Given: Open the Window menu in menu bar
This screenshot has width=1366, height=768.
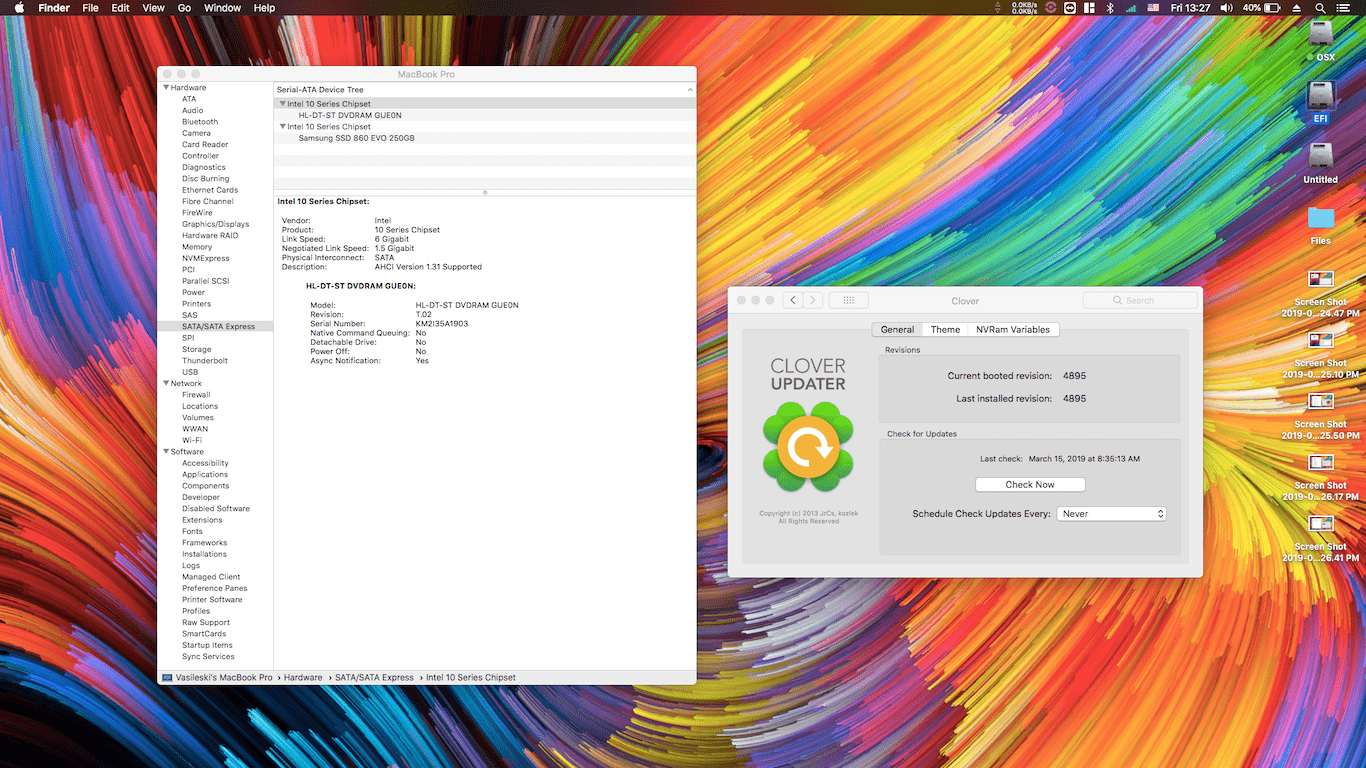Looking at the screenshot, I should (222, 8).
